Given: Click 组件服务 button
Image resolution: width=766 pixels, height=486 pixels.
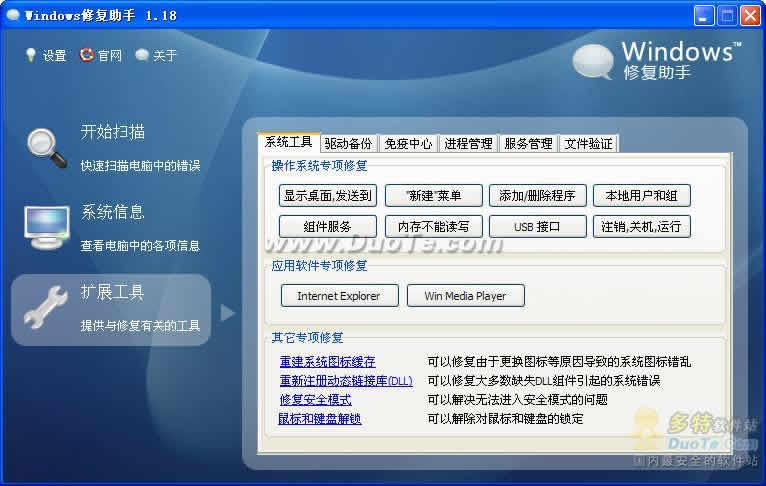Looking at the screenshot, I should [x=328, y=227].
